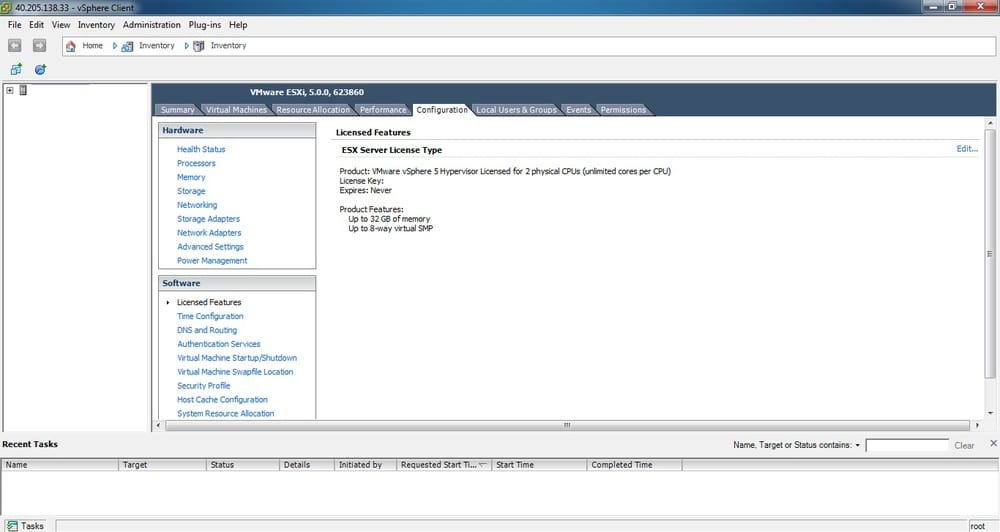Open Storage Adapters link
Viewport: 1000px width, 532px height.
tap(209, 219)
